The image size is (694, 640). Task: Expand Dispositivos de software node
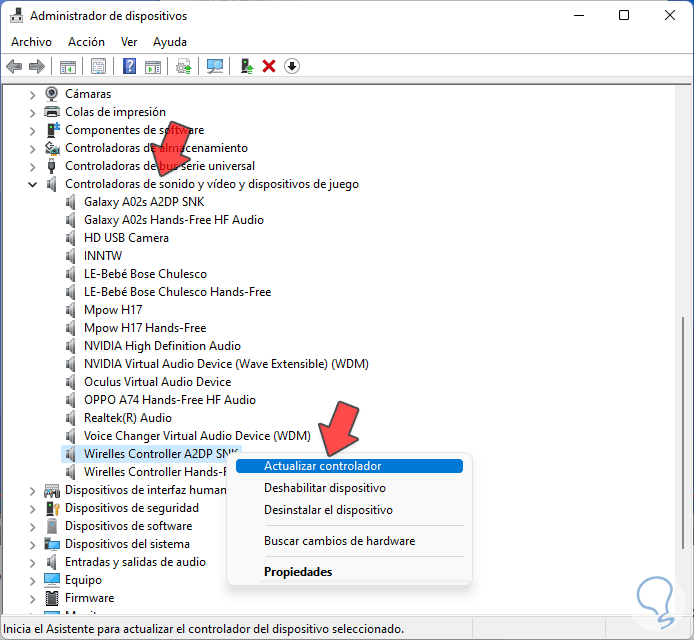(x=32, y=527)
